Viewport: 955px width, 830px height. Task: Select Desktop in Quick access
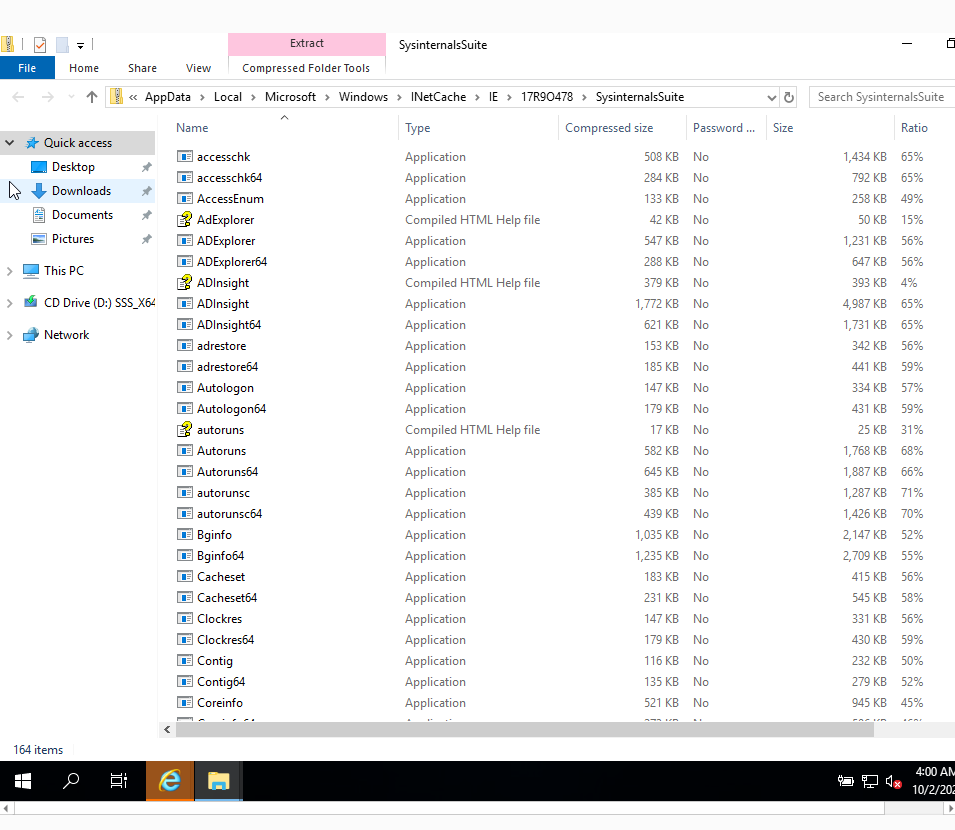click(x=73, y=167)
